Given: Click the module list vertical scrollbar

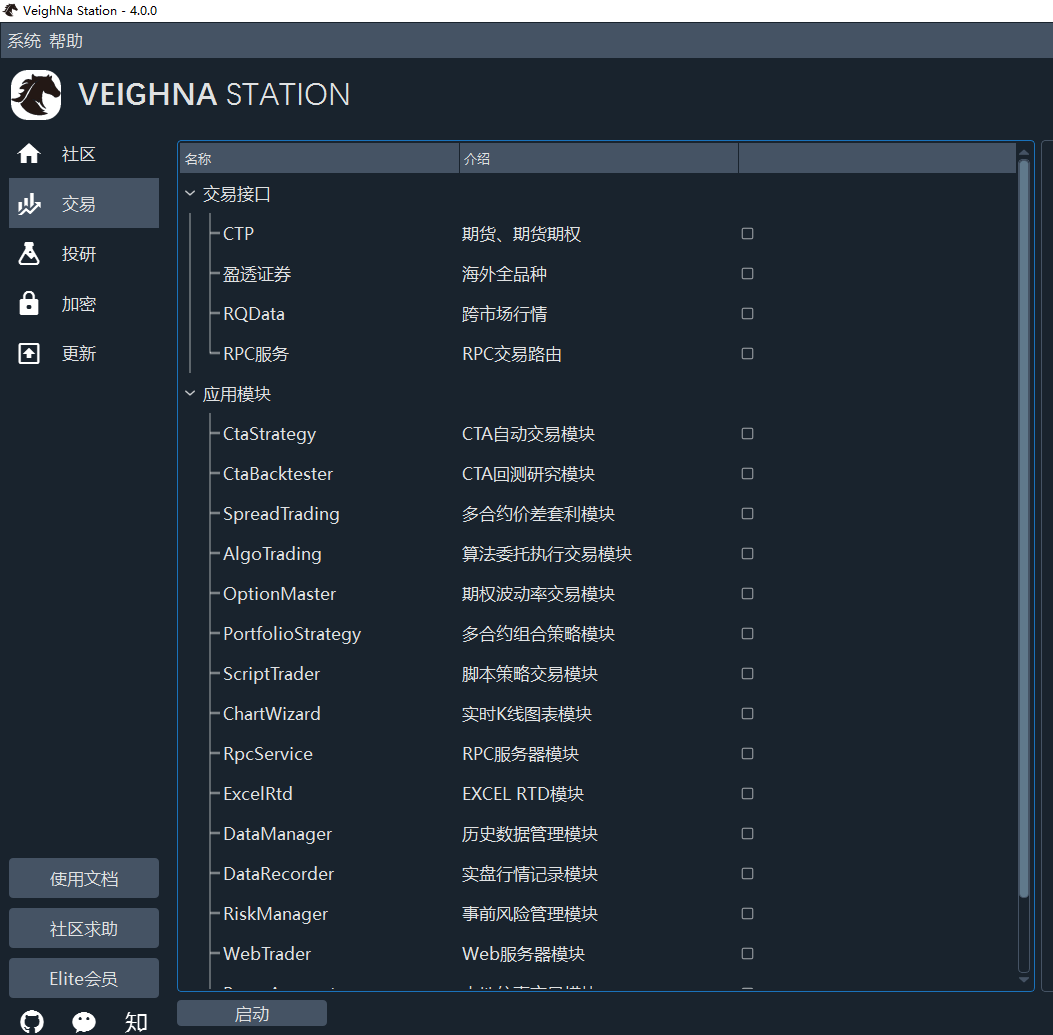Looking at the screenshot, I should pyautogui.click(x=1024, y=528).
